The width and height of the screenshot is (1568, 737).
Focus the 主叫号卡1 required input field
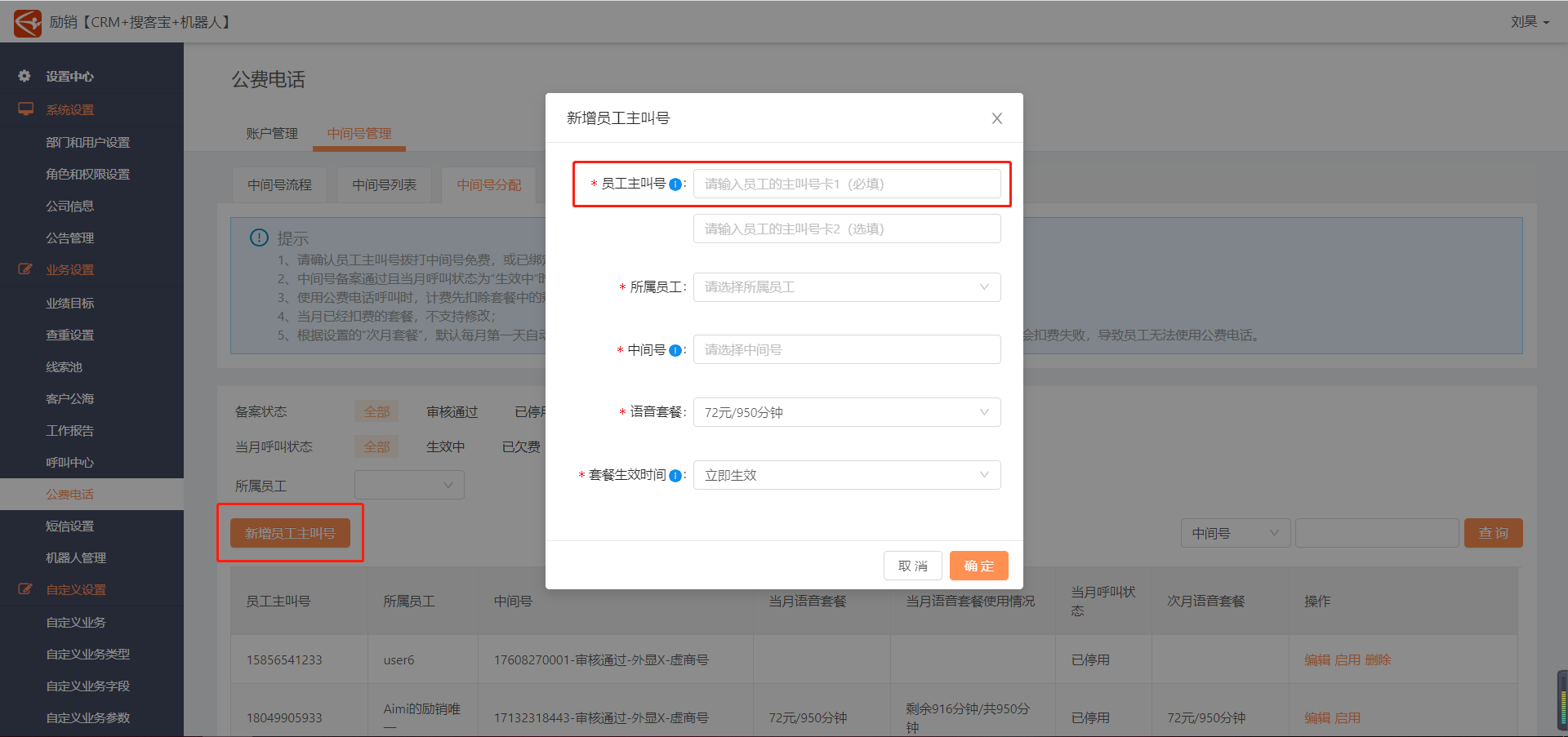pyautogui.click(x=847, y=184)
